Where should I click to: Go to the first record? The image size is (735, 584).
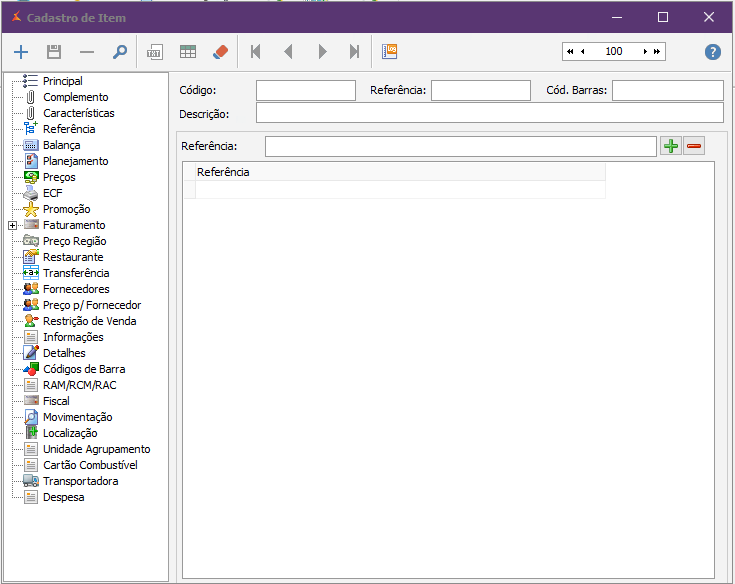click(x=256, y=52)
